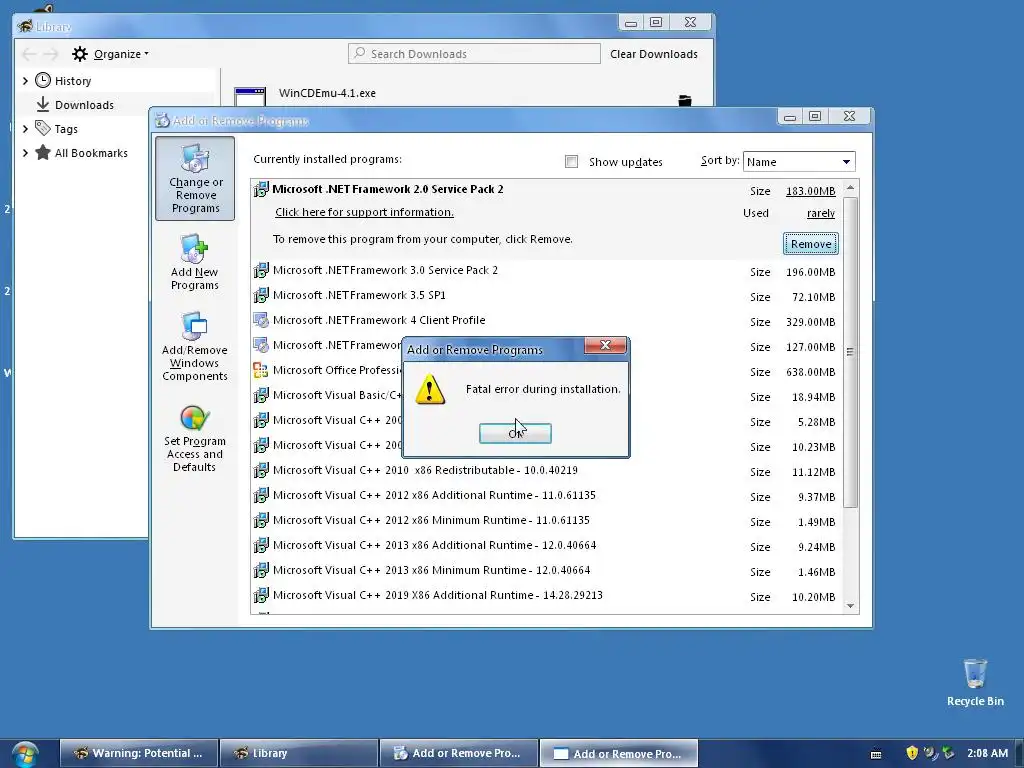Click the programs list scrollbar thumb
1024x768 pixels.
[850, 351]
